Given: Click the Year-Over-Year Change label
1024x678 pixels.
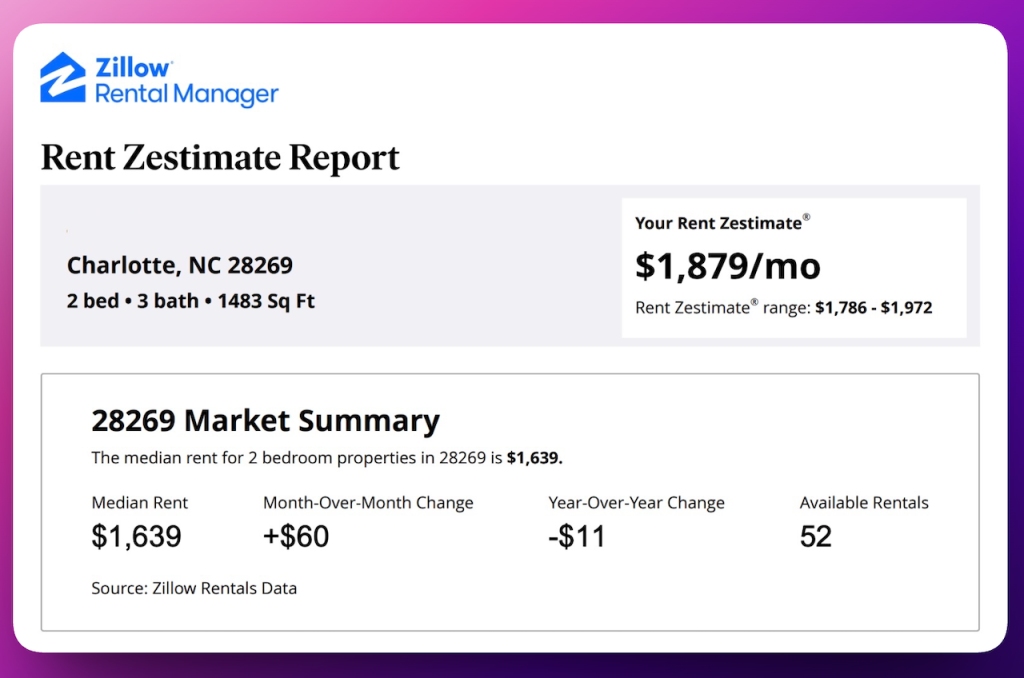Looking at the screenshot, I should (636, 503).
